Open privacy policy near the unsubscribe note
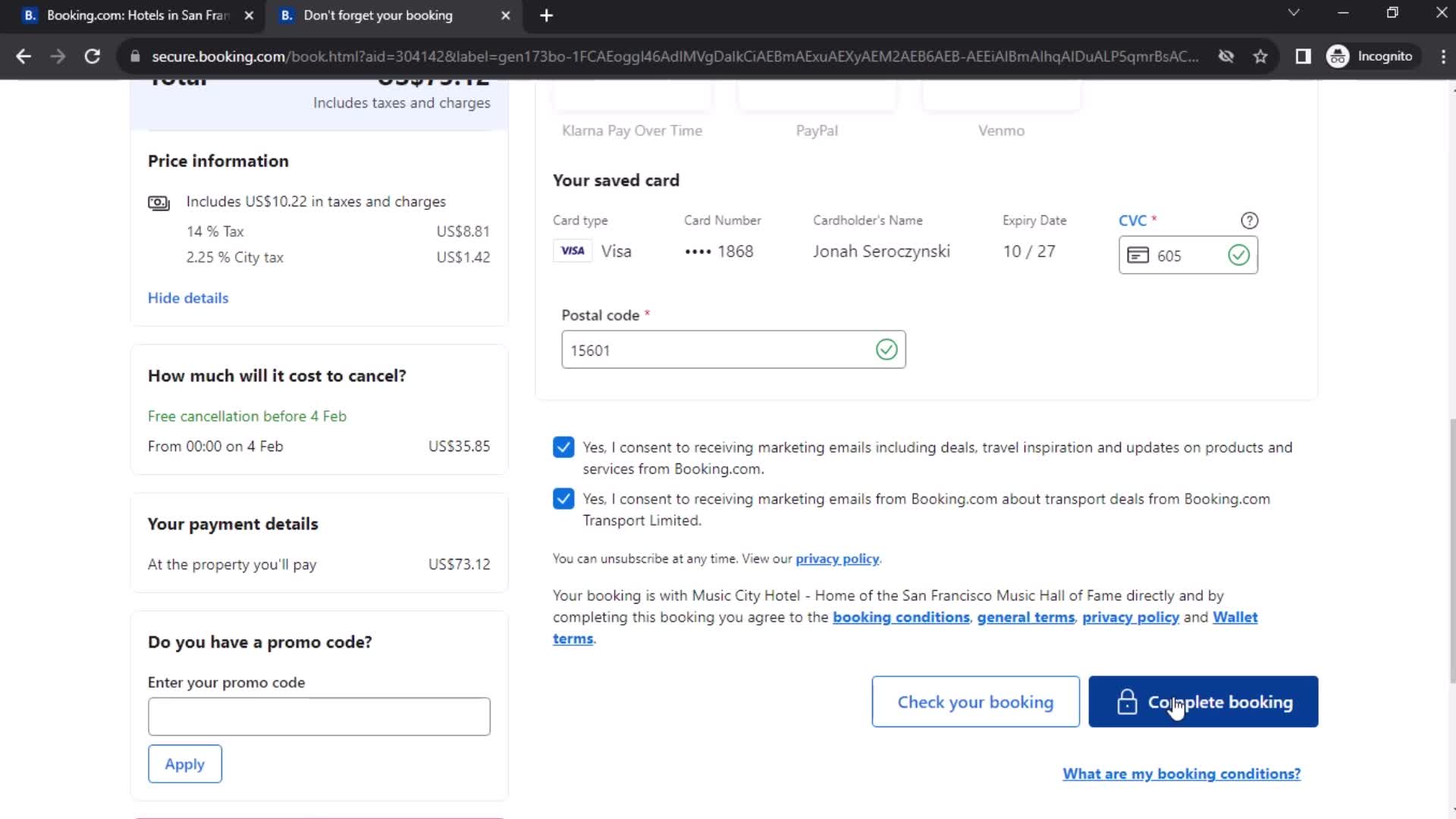 [x=837, y=559]
